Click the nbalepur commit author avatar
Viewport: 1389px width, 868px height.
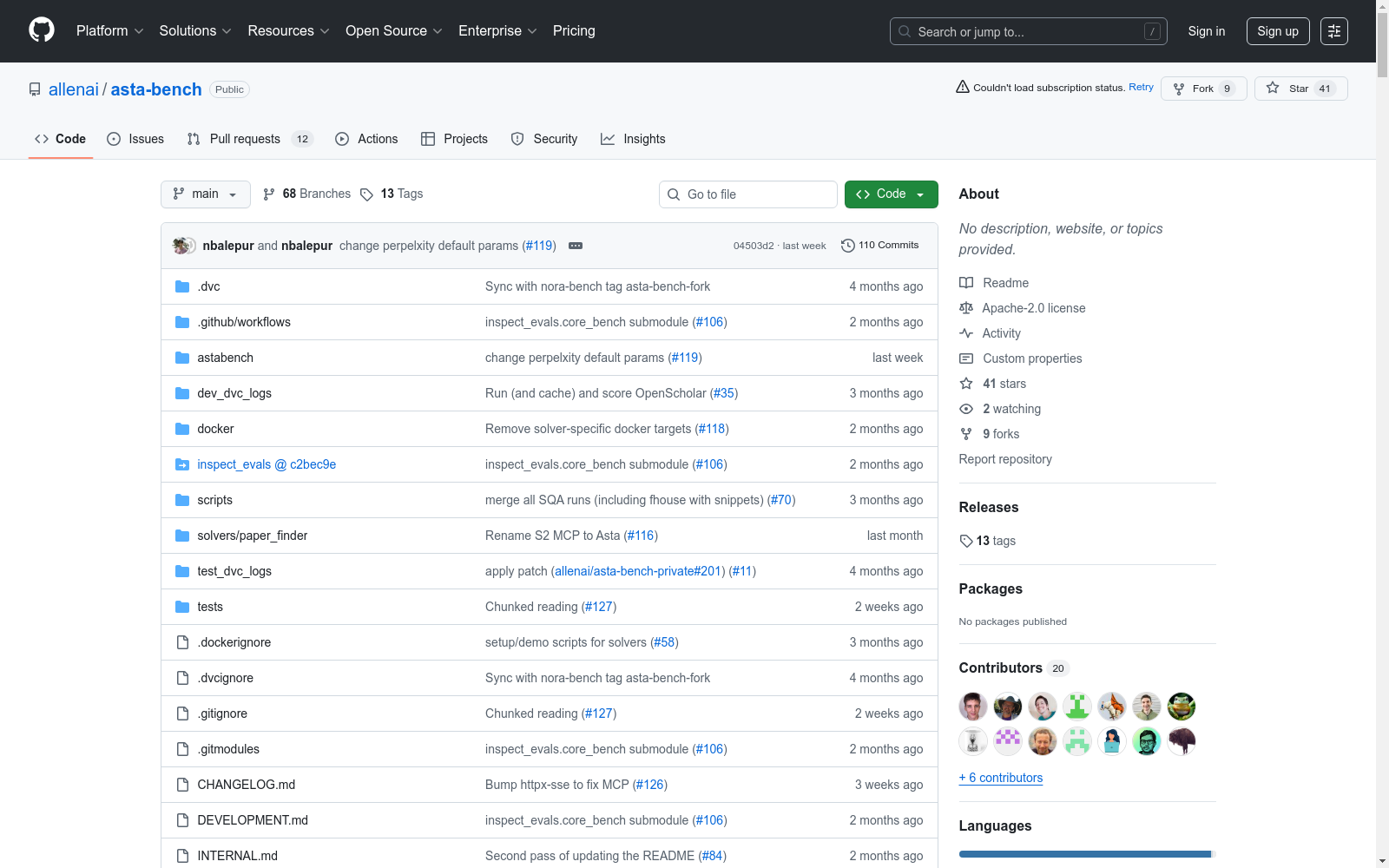(182, 246)
